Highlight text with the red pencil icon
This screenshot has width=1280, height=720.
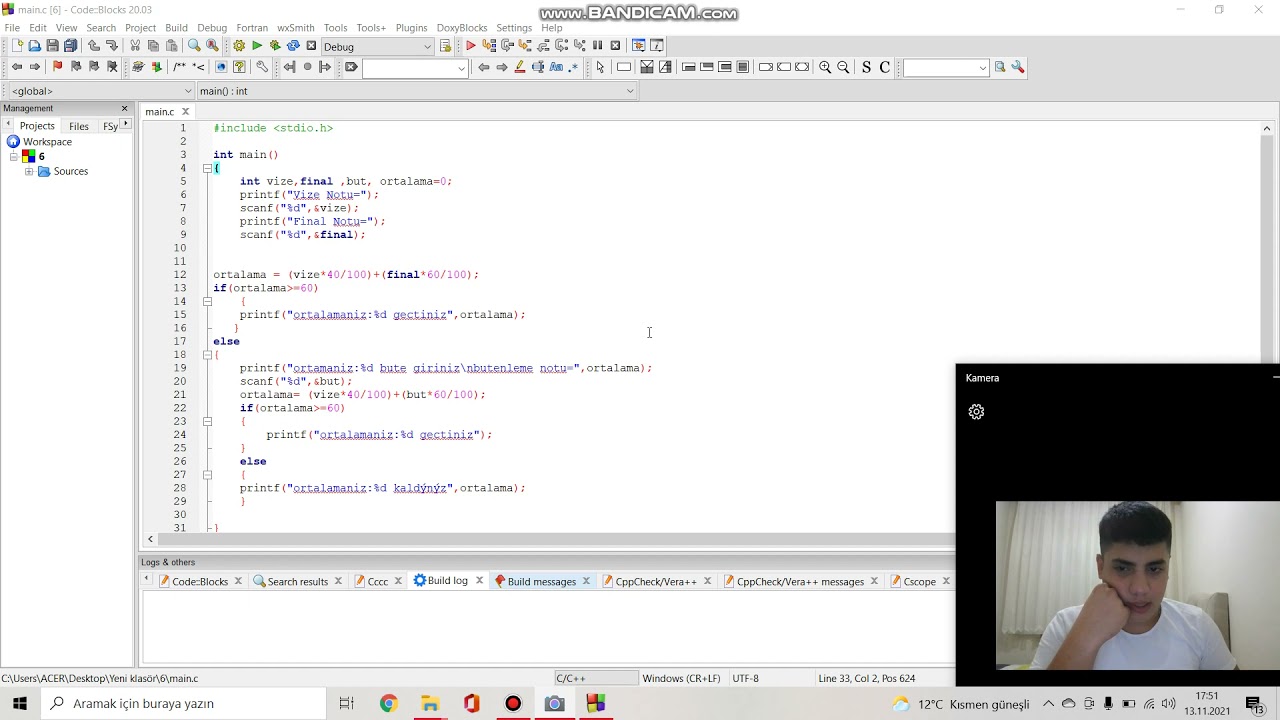pyautogui.click(x=520, y=67)
